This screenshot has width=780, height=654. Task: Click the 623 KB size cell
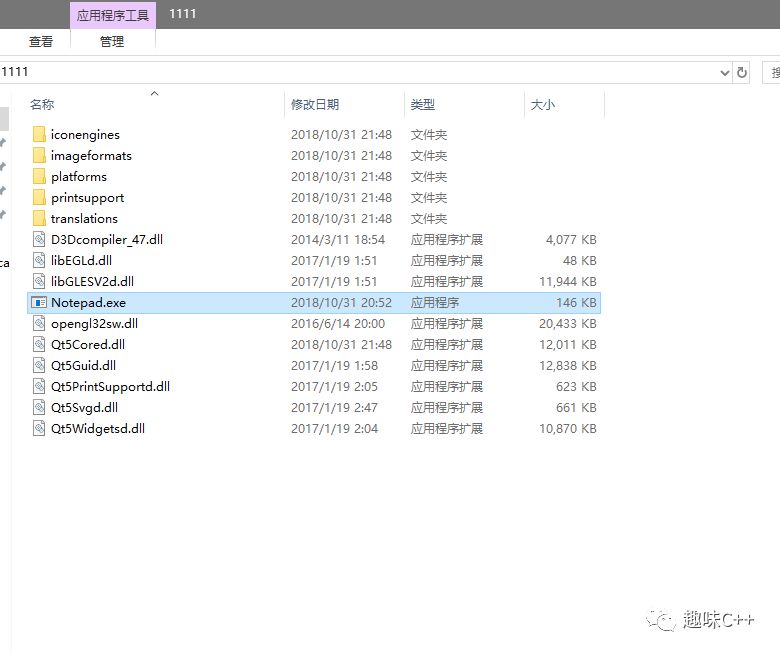[x=576, y=386]
